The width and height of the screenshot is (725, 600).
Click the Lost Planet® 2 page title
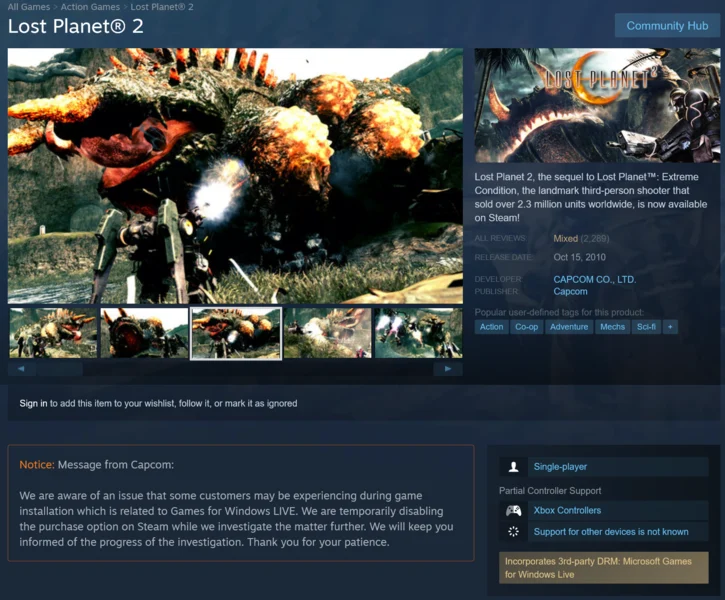point(76,26)
